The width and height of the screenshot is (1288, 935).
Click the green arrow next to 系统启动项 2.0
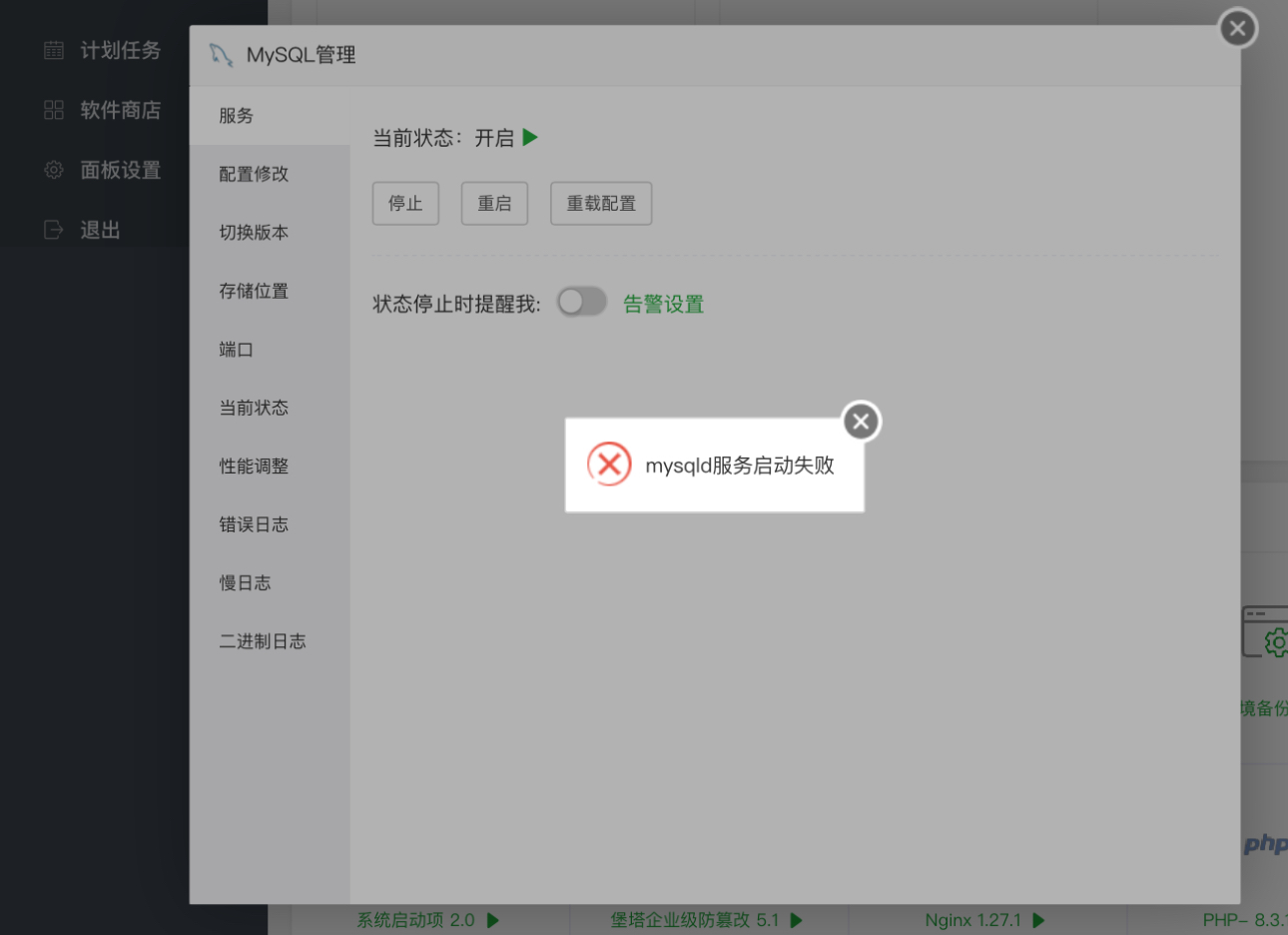click(x=493, y=920)
